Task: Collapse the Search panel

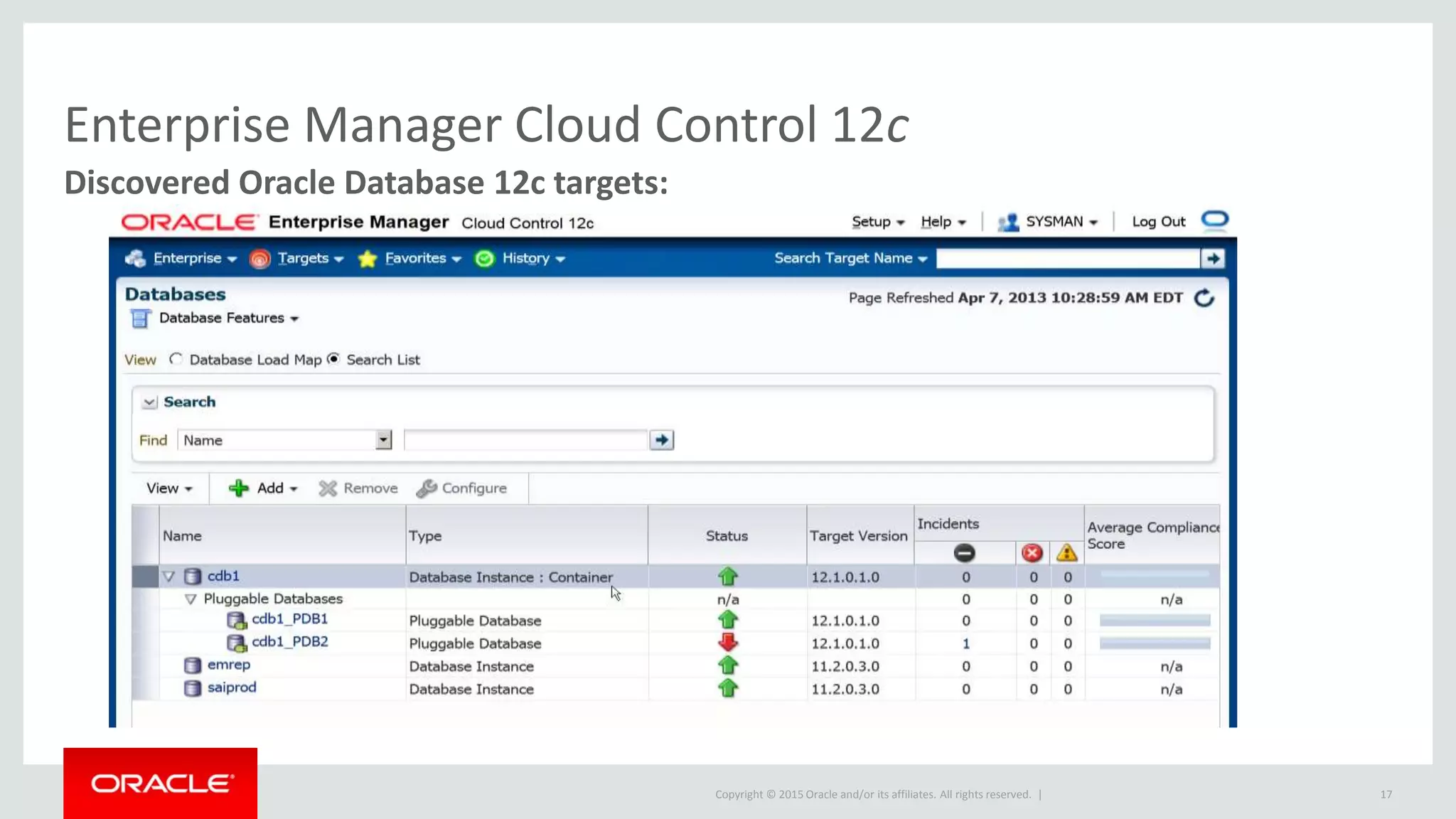Action: 149,402
